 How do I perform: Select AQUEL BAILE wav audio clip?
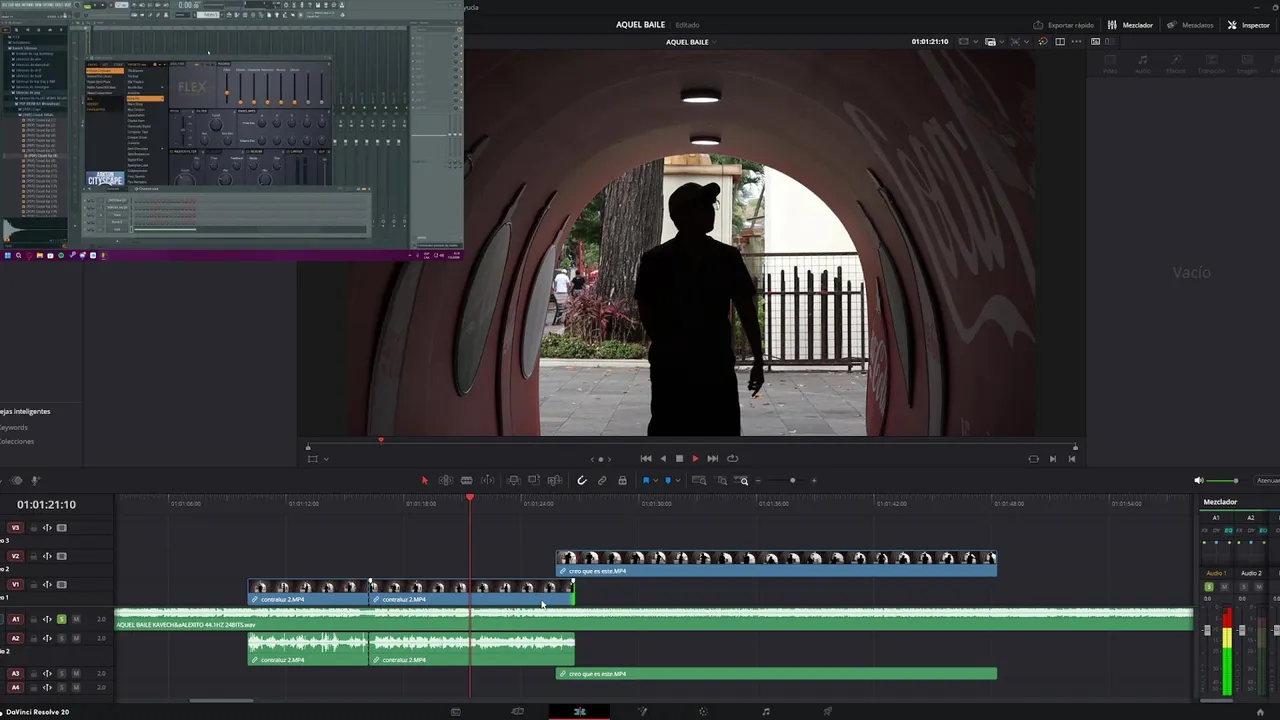point(654,619)
